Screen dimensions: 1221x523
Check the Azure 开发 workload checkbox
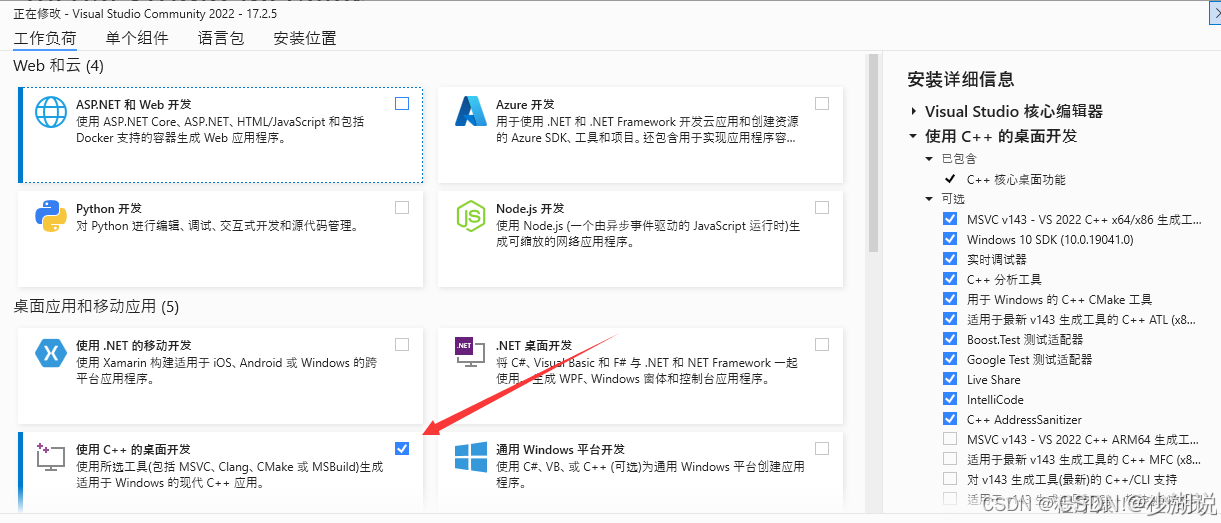point(822,103)
